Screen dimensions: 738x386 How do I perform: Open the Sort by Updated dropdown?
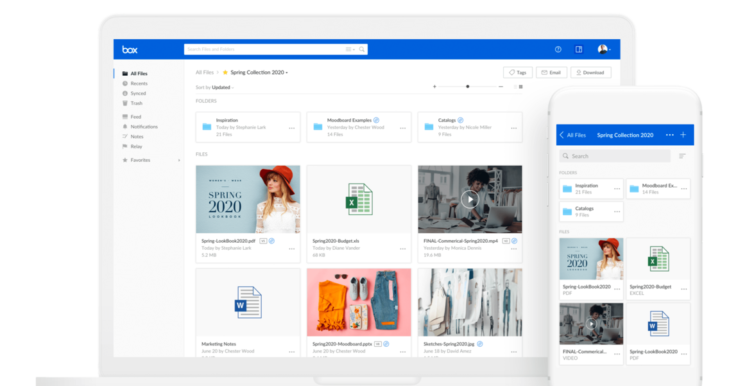pyautogui.click(x=215, y=88)
